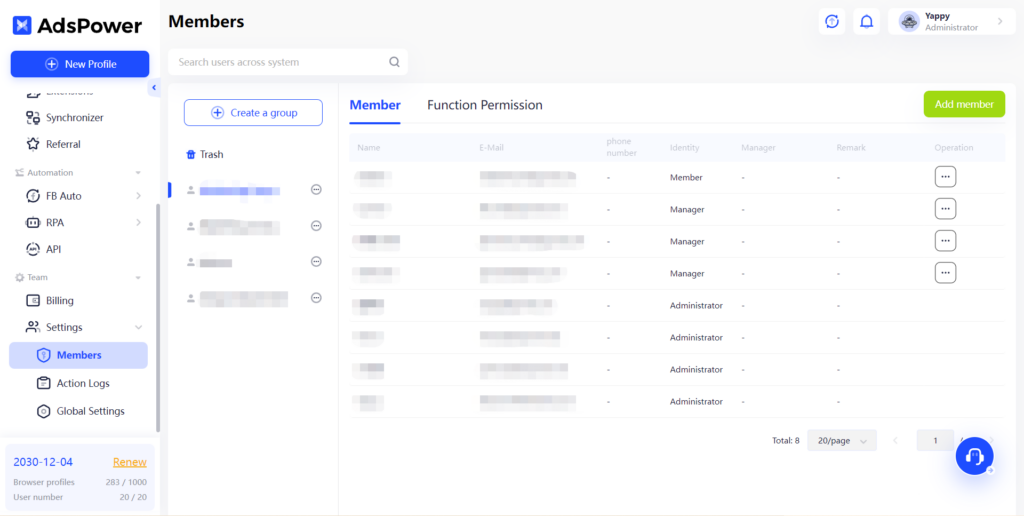Click the Total: 8 text

pos(786,440)
